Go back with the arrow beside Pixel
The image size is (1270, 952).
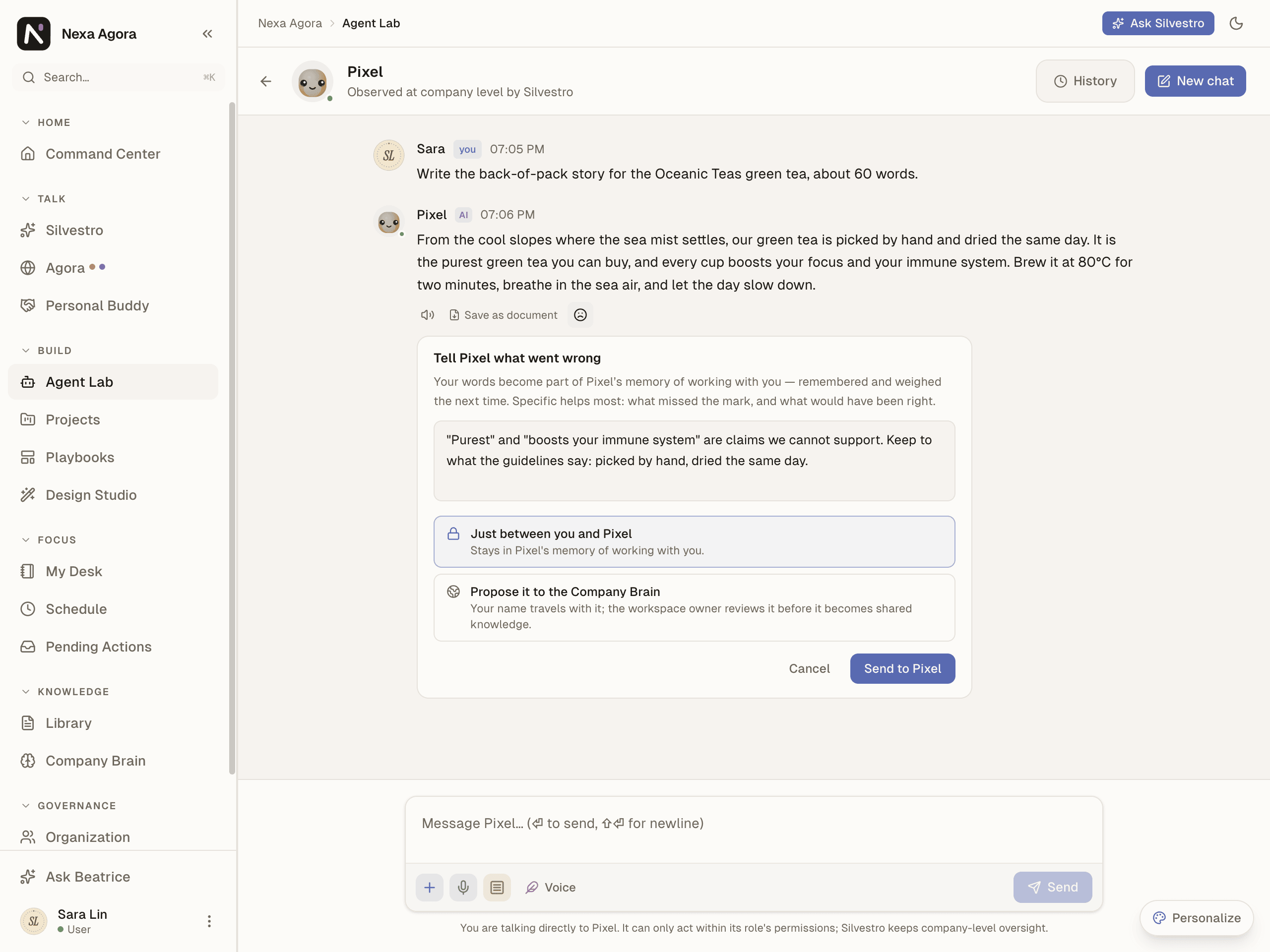pos(266,81)
